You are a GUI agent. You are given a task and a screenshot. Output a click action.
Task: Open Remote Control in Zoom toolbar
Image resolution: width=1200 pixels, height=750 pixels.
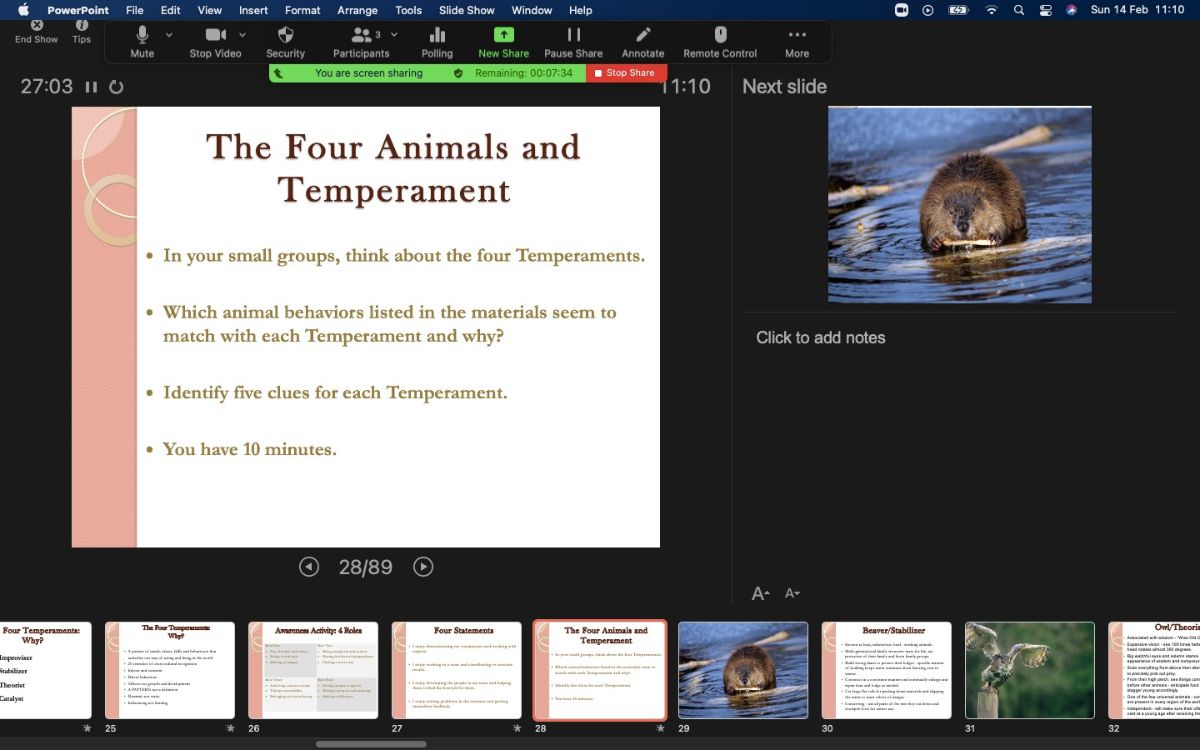click(720, 36)
